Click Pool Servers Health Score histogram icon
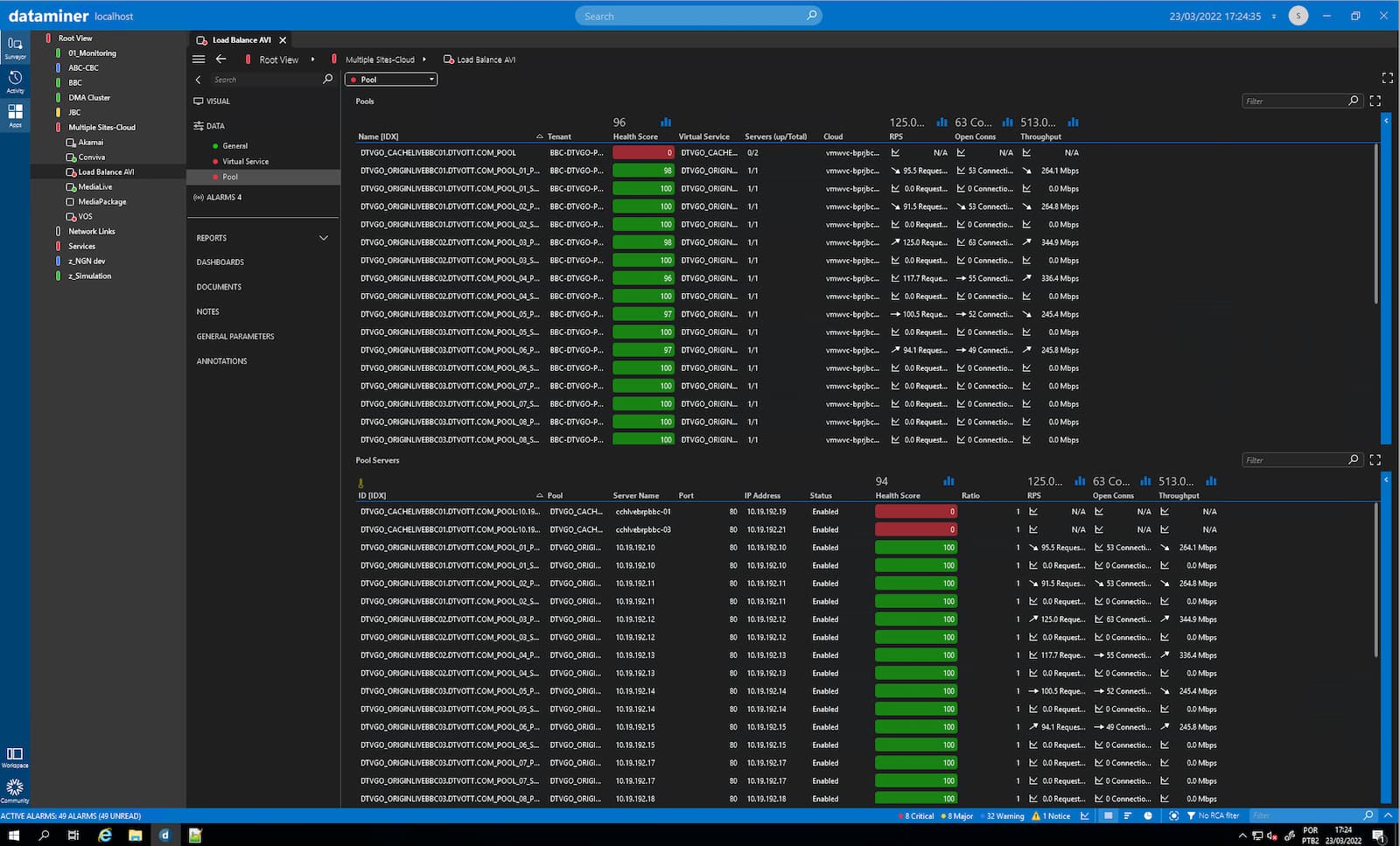 (948, 481)
